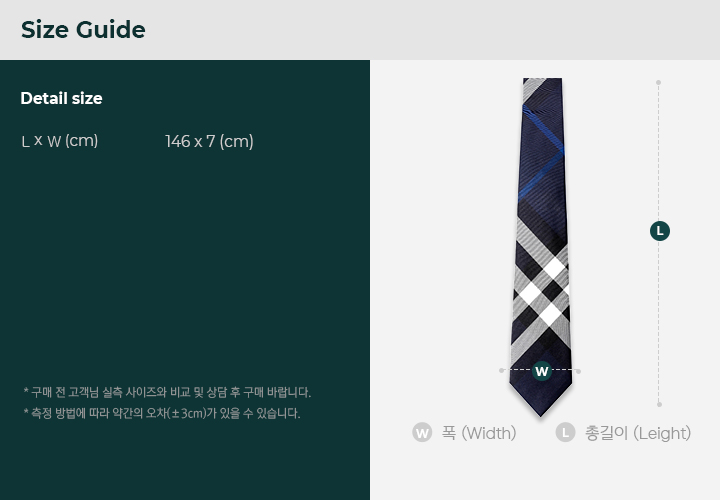Click the gray W legend icon
The height and width of the screenshot is (500, 720).
[422, 433]
